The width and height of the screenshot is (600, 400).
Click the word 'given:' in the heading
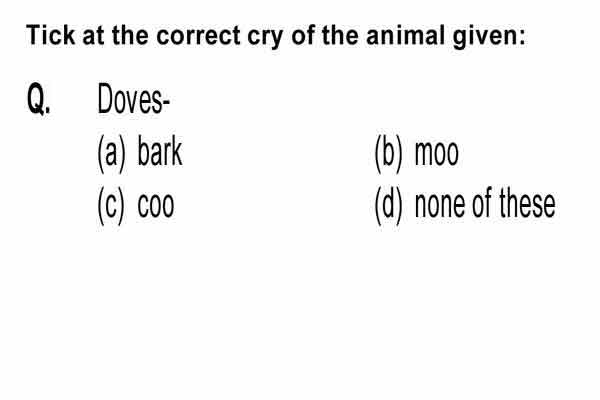[x=489, y=37]
